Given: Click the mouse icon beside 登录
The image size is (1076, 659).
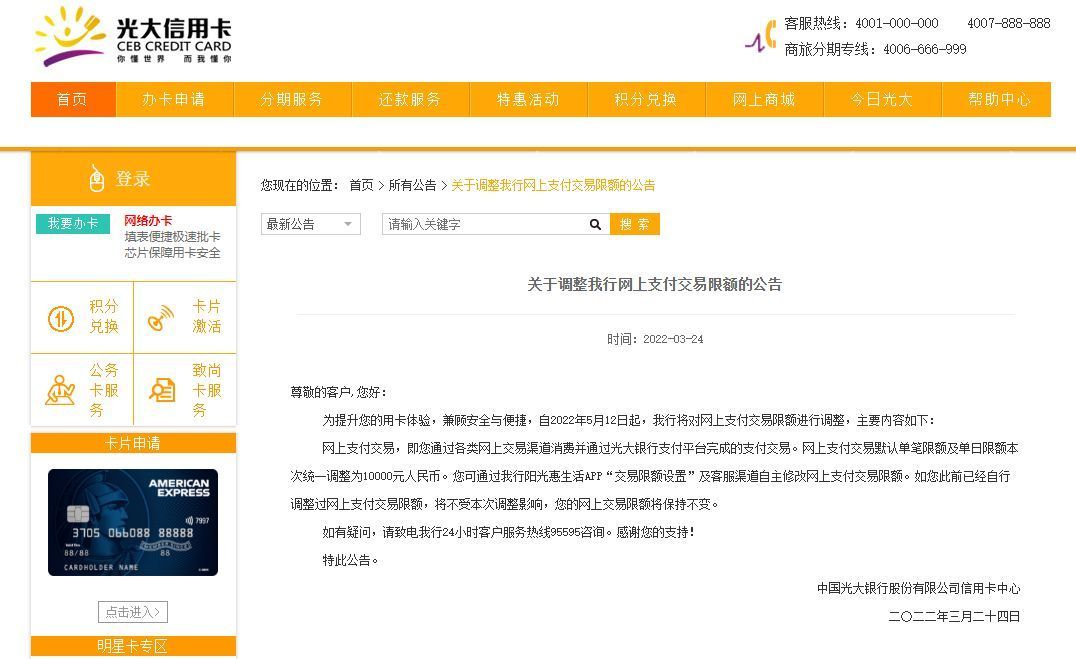Looking at the screenshot, I should pos(96,179).
